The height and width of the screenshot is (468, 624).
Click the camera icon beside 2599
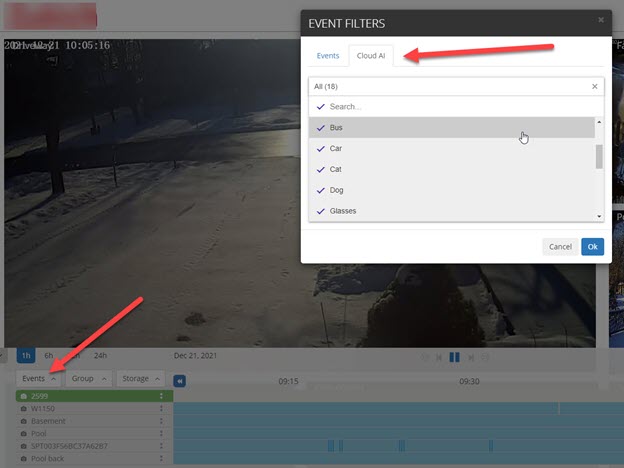tap(23, 396)
